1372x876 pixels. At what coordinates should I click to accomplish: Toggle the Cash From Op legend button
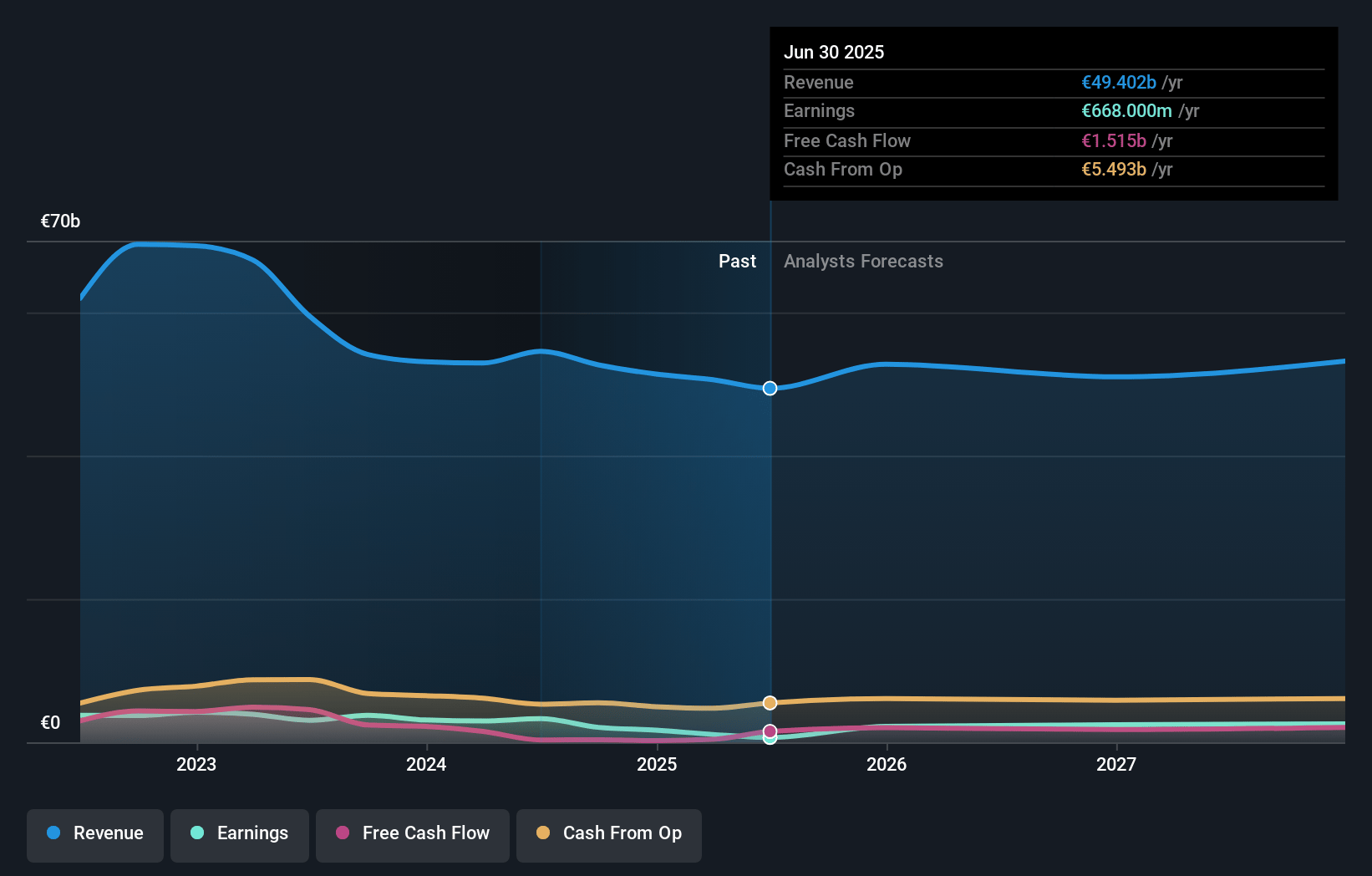point(609,835)
